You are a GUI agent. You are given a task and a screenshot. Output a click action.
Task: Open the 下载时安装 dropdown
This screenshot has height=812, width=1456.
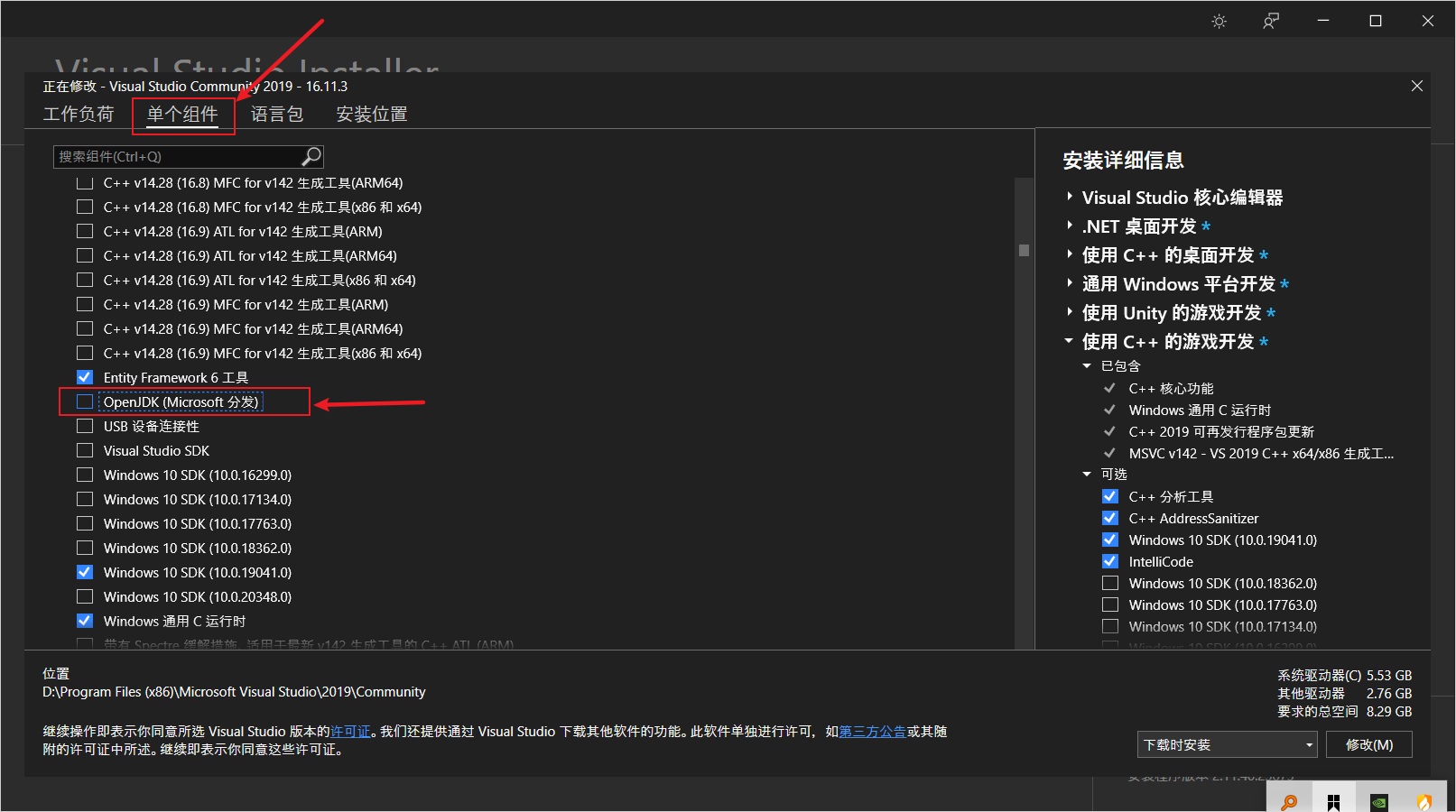(x=1228, y=744)
